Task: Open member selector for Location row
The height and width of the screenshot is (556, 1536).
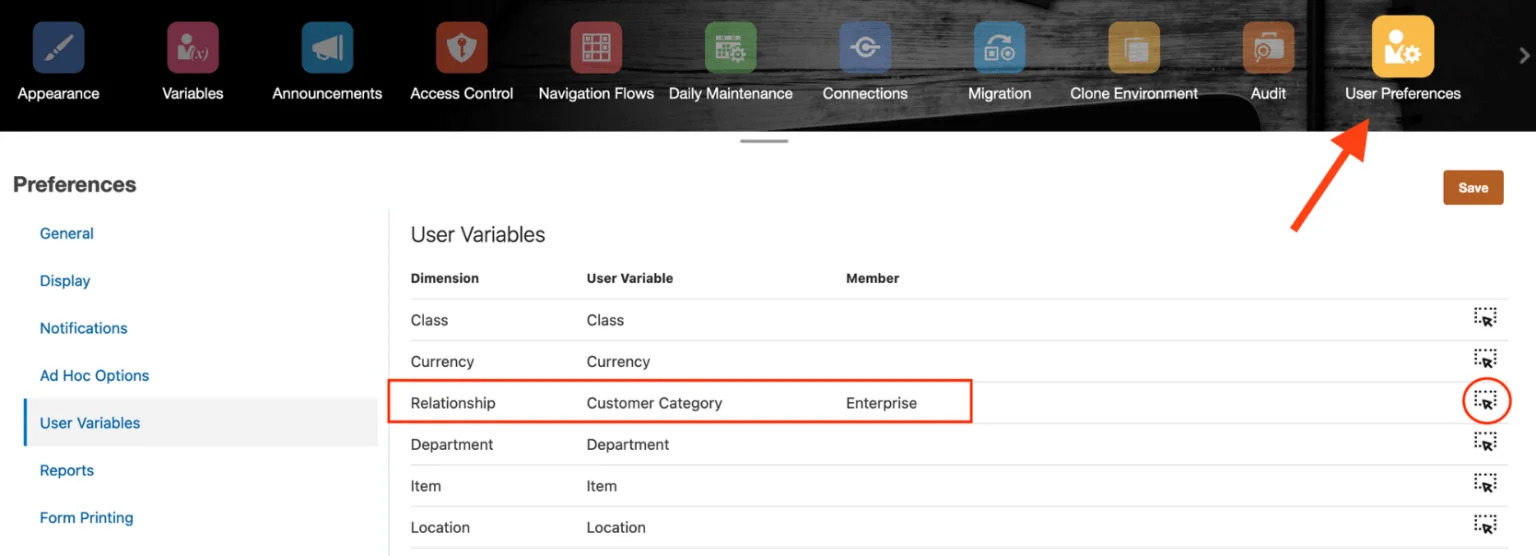Action: pos(1485,525)
